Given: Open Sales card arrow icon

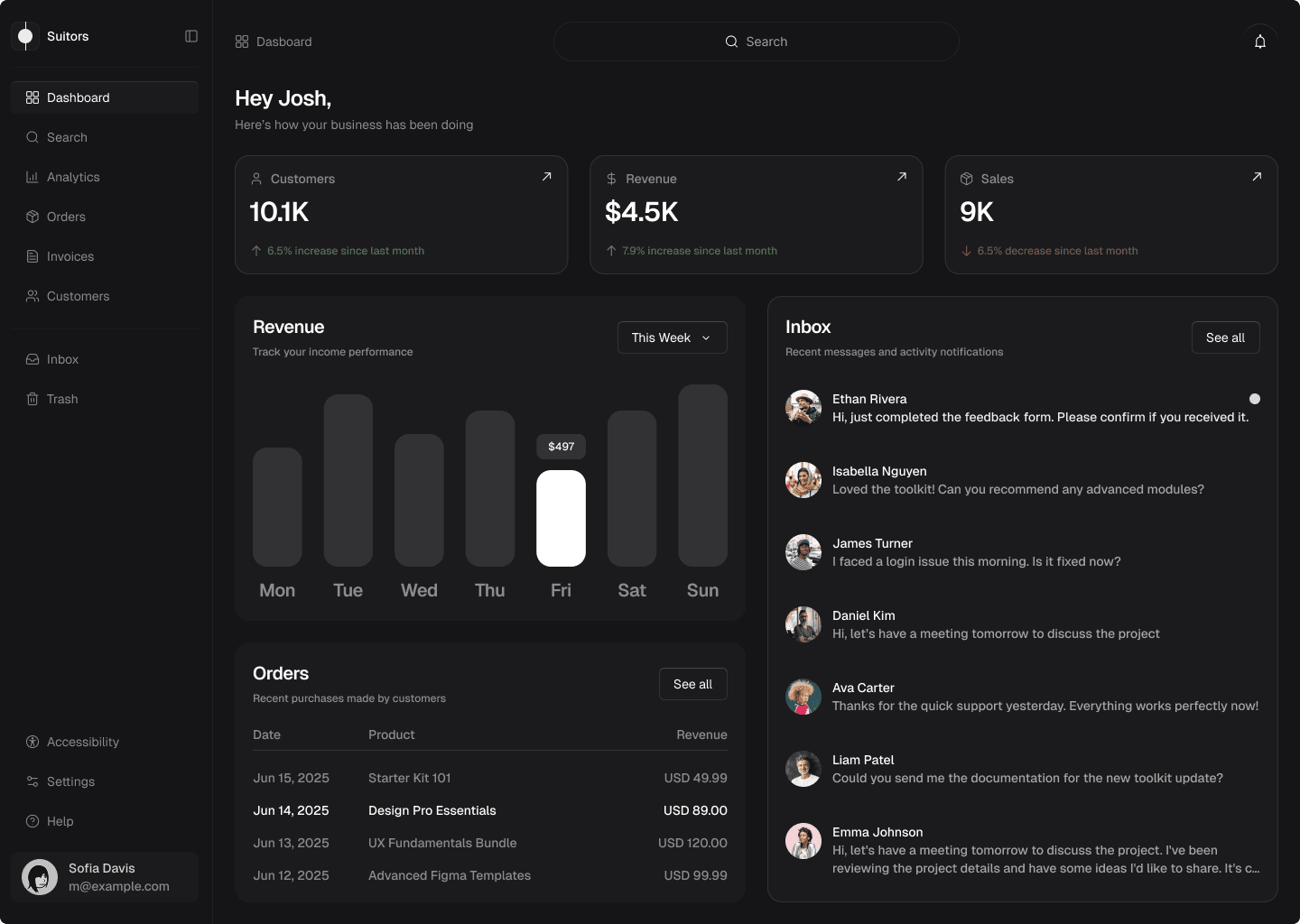Looking at the screenshot, I should coord(1256,177).
